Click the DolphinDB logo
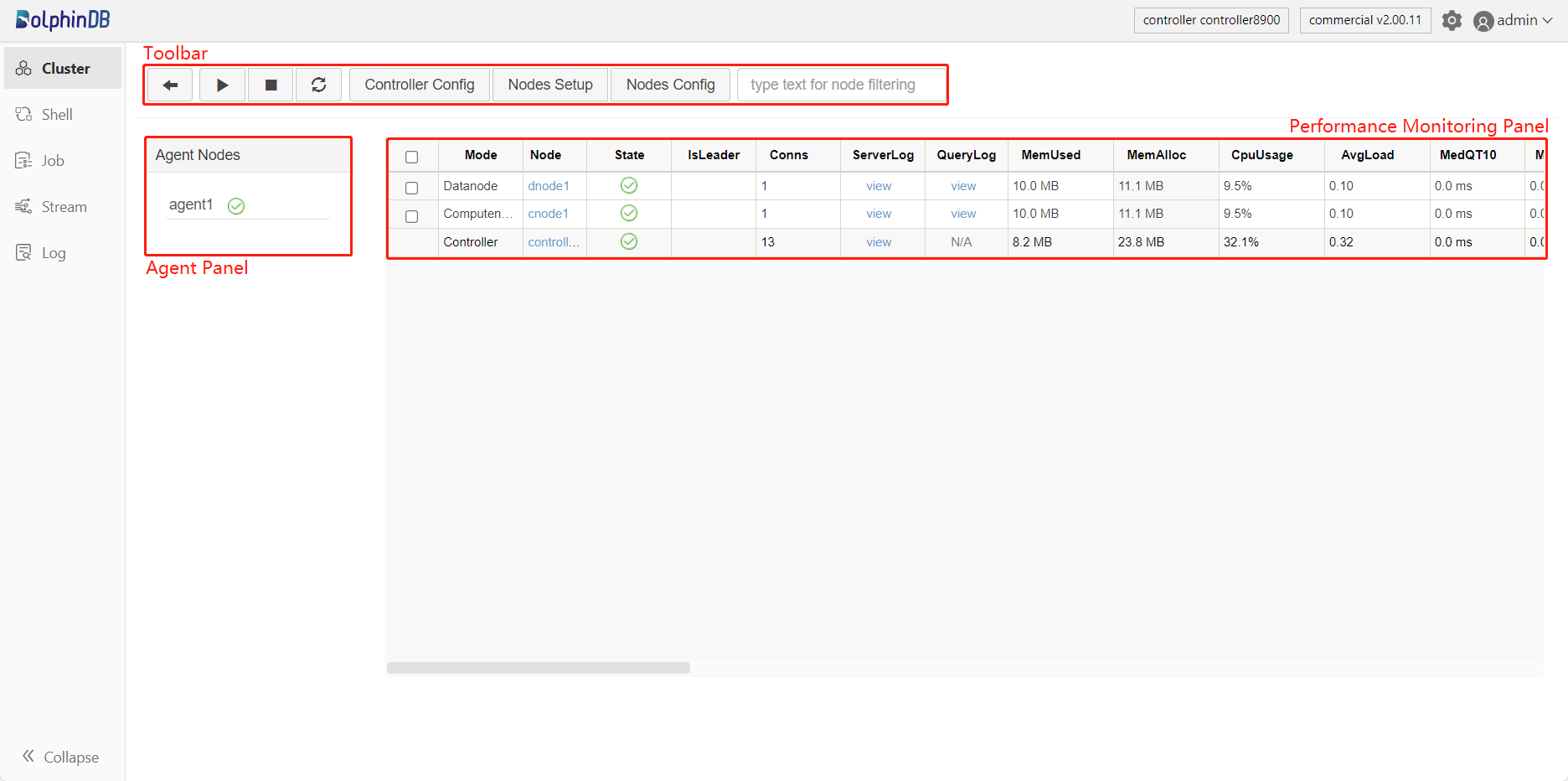 63,20
